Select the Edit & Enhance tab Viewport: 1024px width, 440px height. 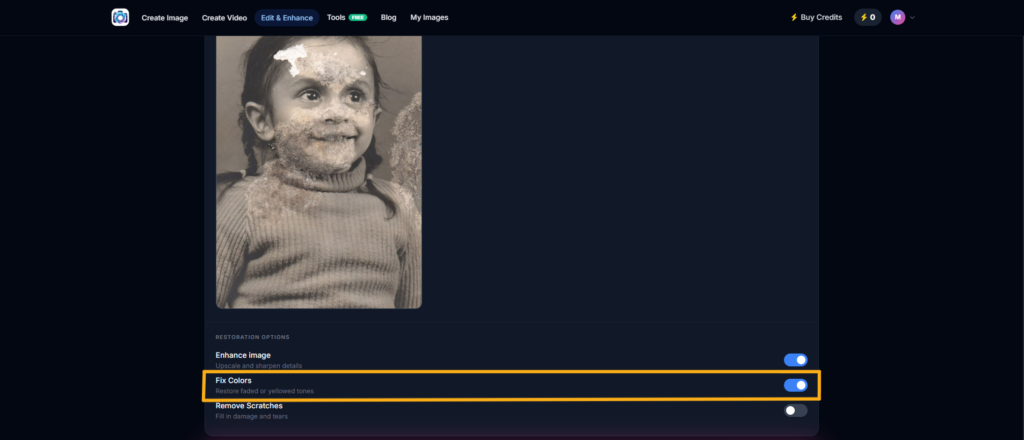tap(287, 18)
